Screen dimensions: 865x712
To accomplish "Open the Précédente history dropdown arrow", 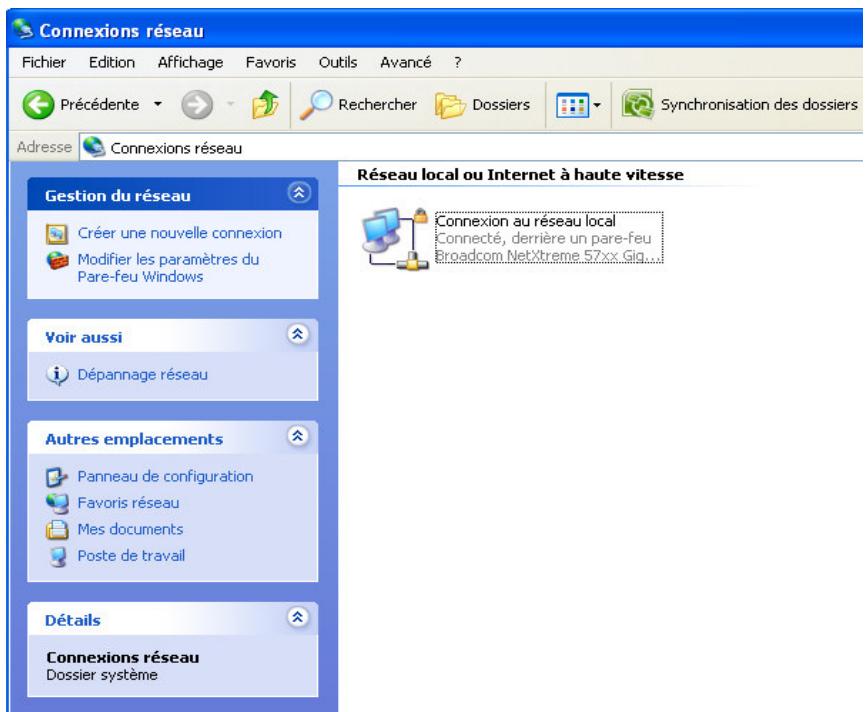I will tap(158, 104).
